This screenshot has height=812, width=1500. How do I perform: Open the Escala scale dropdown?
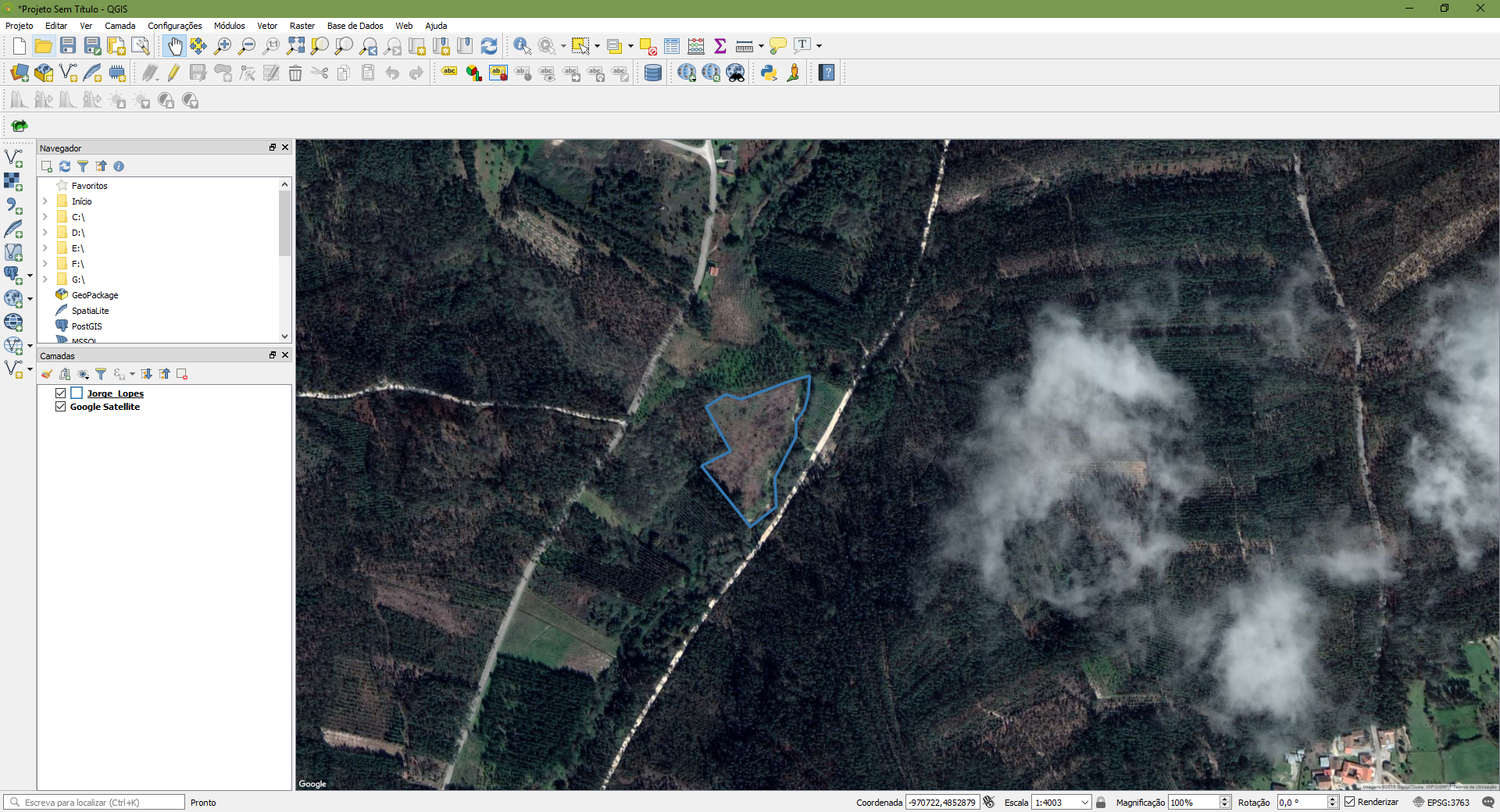pyautogui.click(x=1084, y=803)
